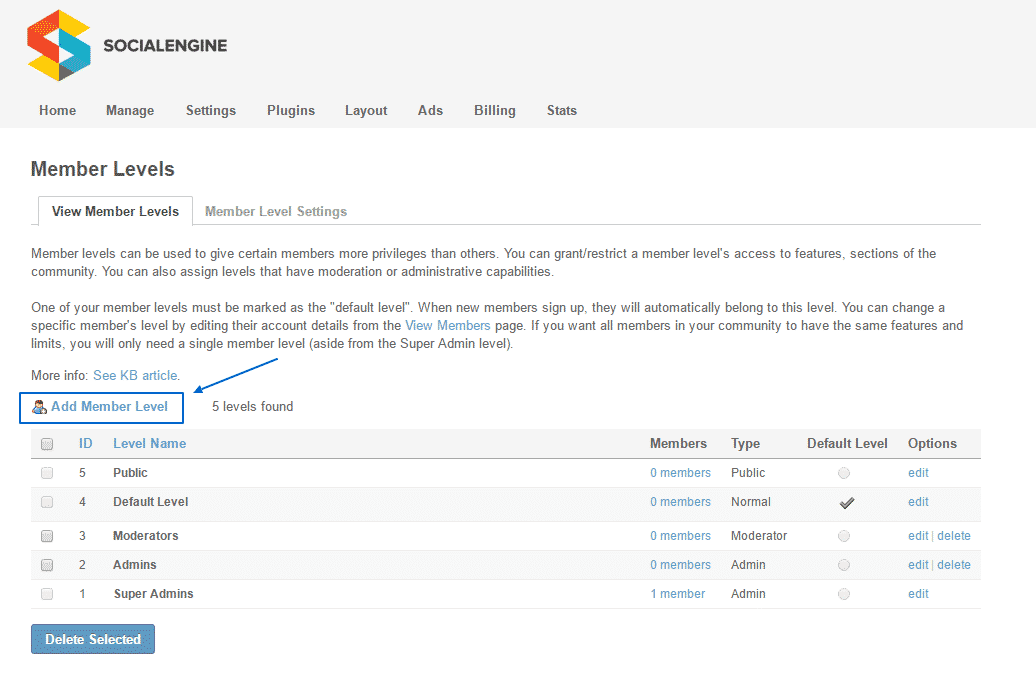The height and width of the screenshot is (682, 1036).
Task: View the 1 member link for Super Admins
Action: 677,594
